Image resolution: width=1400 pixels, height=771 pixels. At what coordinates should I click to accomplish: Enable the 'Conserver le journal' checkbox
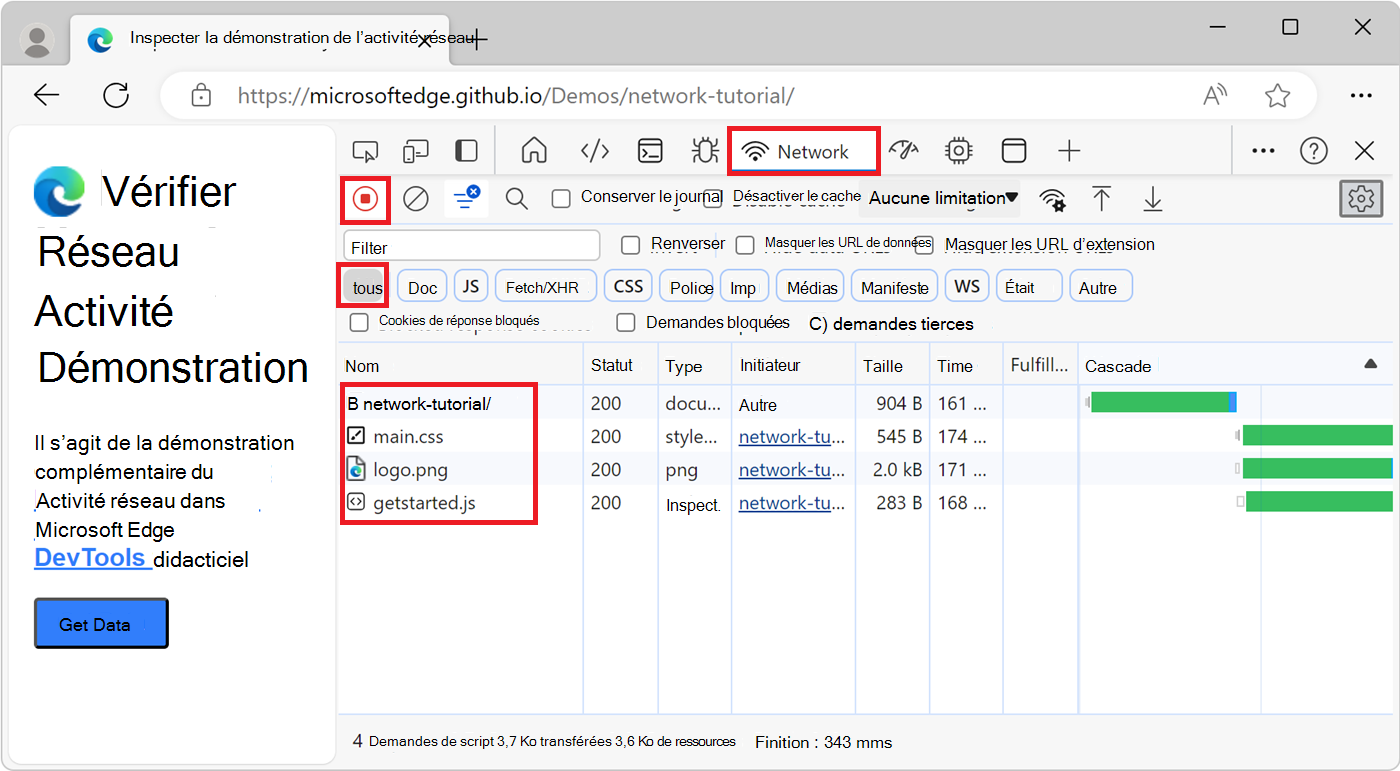(x=560, y=198)
